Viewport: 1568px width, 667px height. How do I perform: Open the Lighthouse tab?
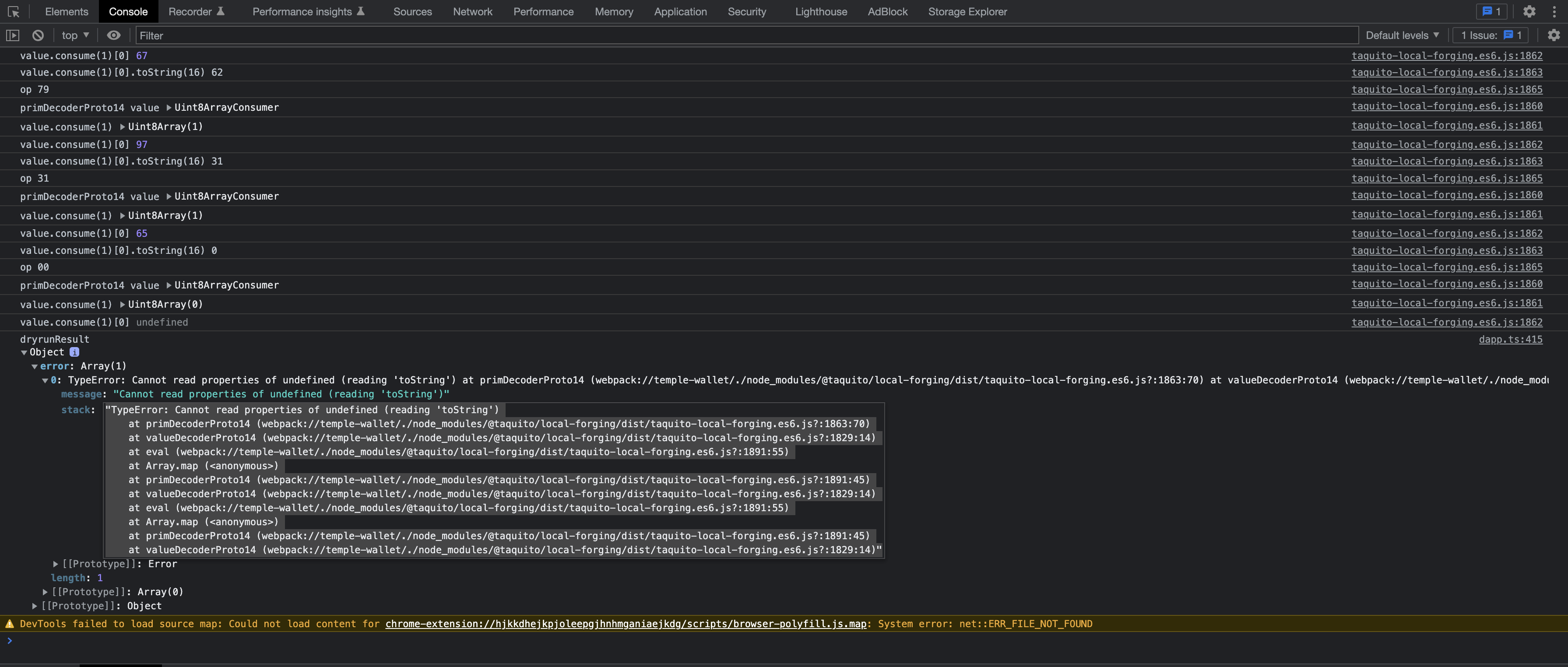click(820, 11)
